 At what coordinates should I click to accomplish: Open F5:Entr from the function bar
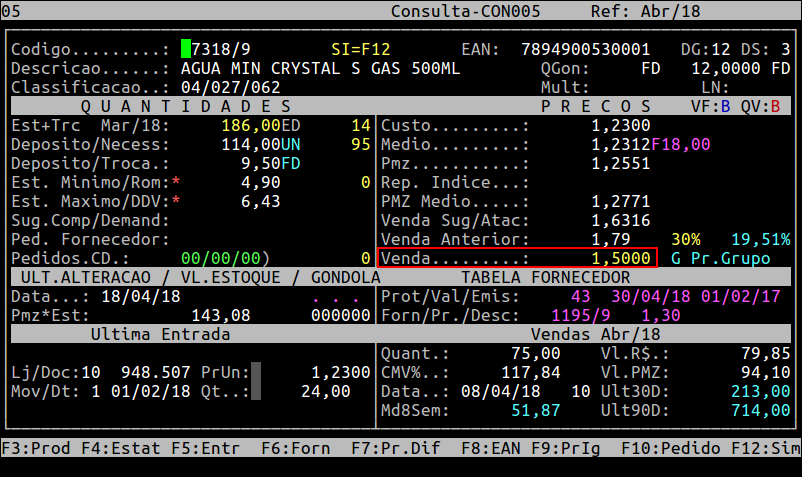pos(201,448)
